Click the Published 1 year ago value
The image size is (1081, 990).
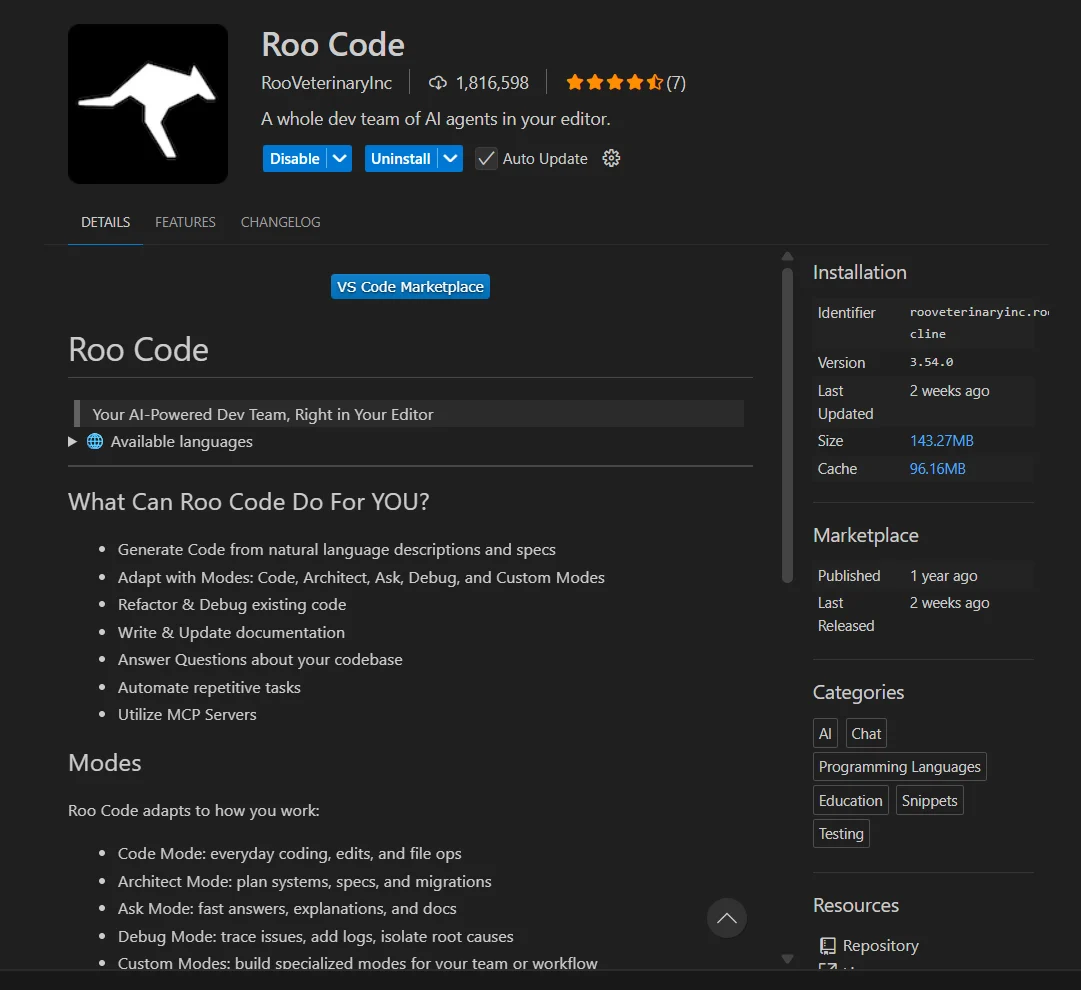pyautogui.click(x=943, y=576)
